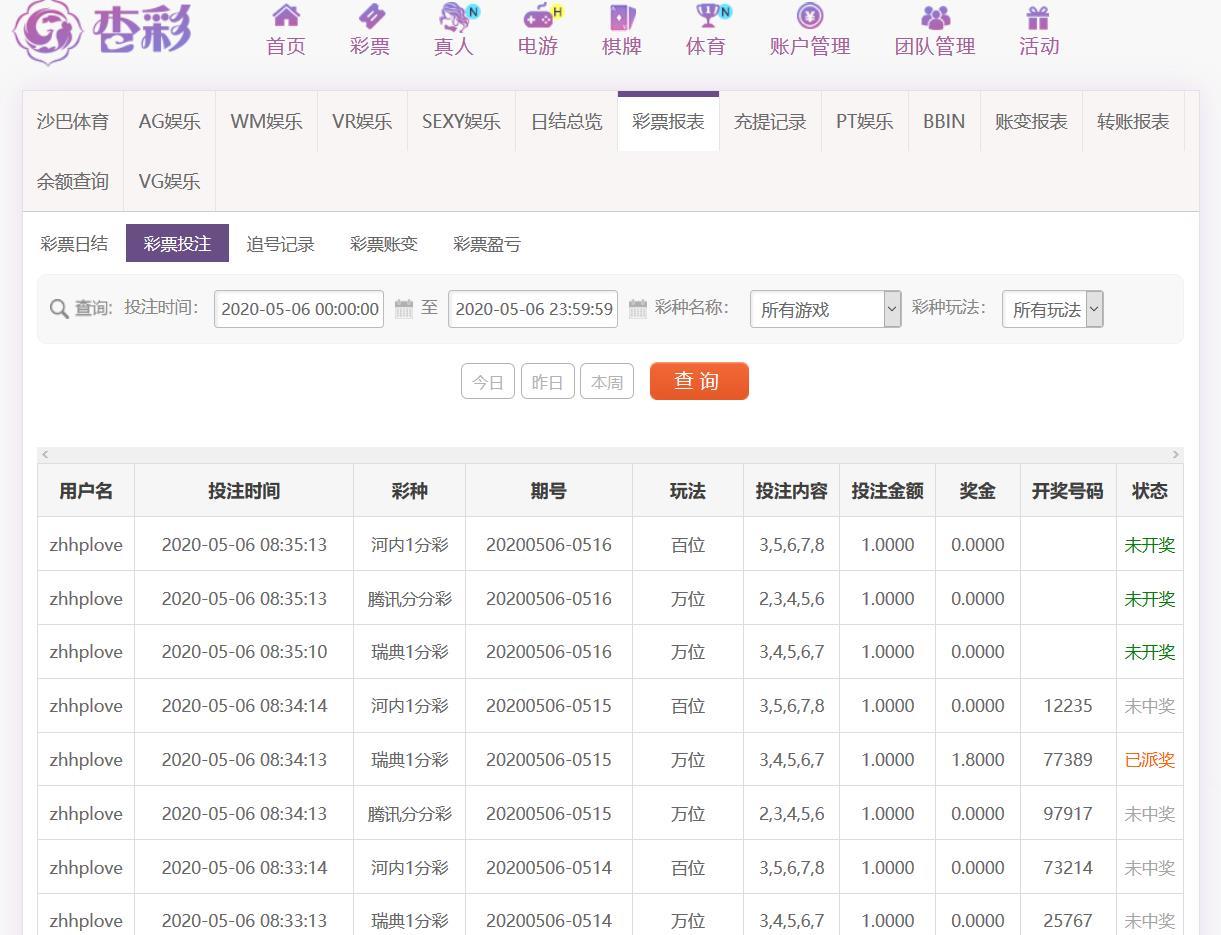The image size is (1221, 935).
Task: Open calendar picker beside start time field
Action: [x=404, y=309]
